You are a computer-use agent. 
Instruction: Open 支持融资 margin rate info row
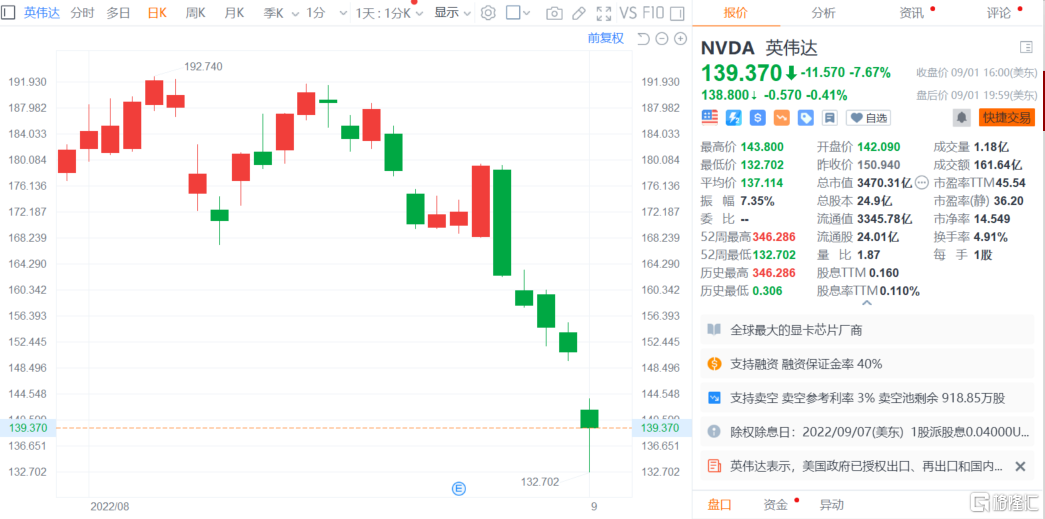click(x=867, y=364)
